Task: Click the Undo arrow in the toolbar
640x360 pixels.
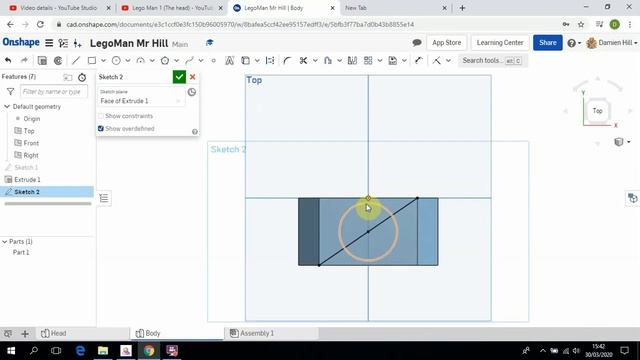Action: [x=8, y=60]
